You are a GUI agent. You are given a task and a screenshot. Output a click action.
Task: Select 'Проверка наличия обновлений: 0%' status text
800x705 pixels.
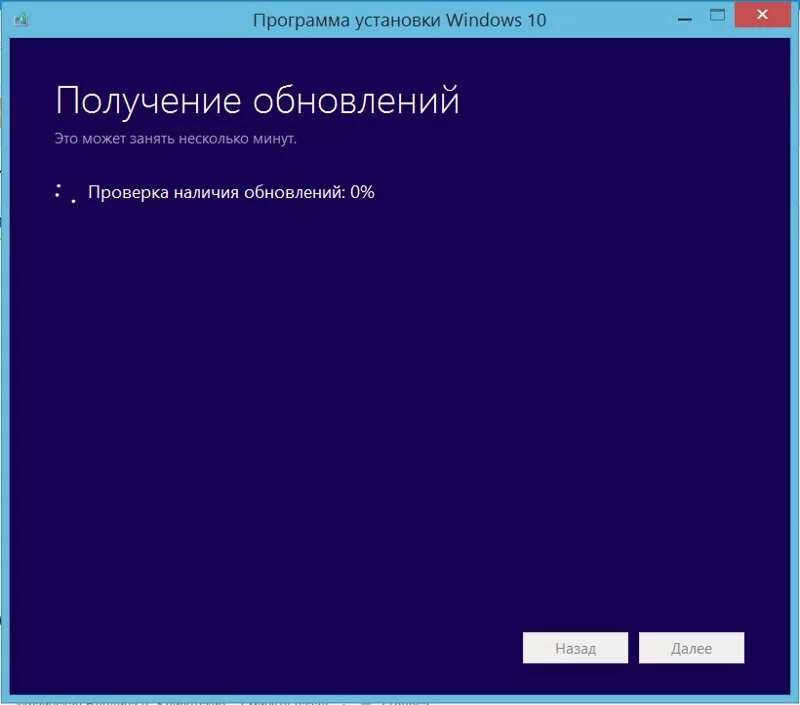(231, 192)
